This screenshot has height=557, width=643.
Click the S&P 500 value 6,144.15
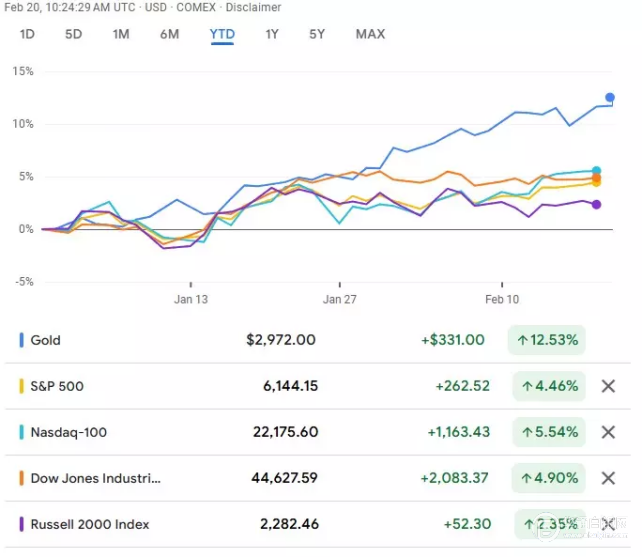coord(290,386)
